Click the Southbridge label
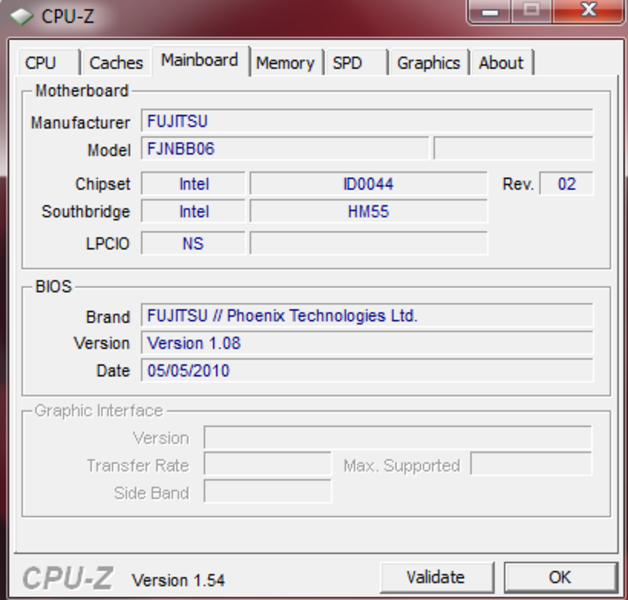This screenshot has width=628, height=600. 86,211
